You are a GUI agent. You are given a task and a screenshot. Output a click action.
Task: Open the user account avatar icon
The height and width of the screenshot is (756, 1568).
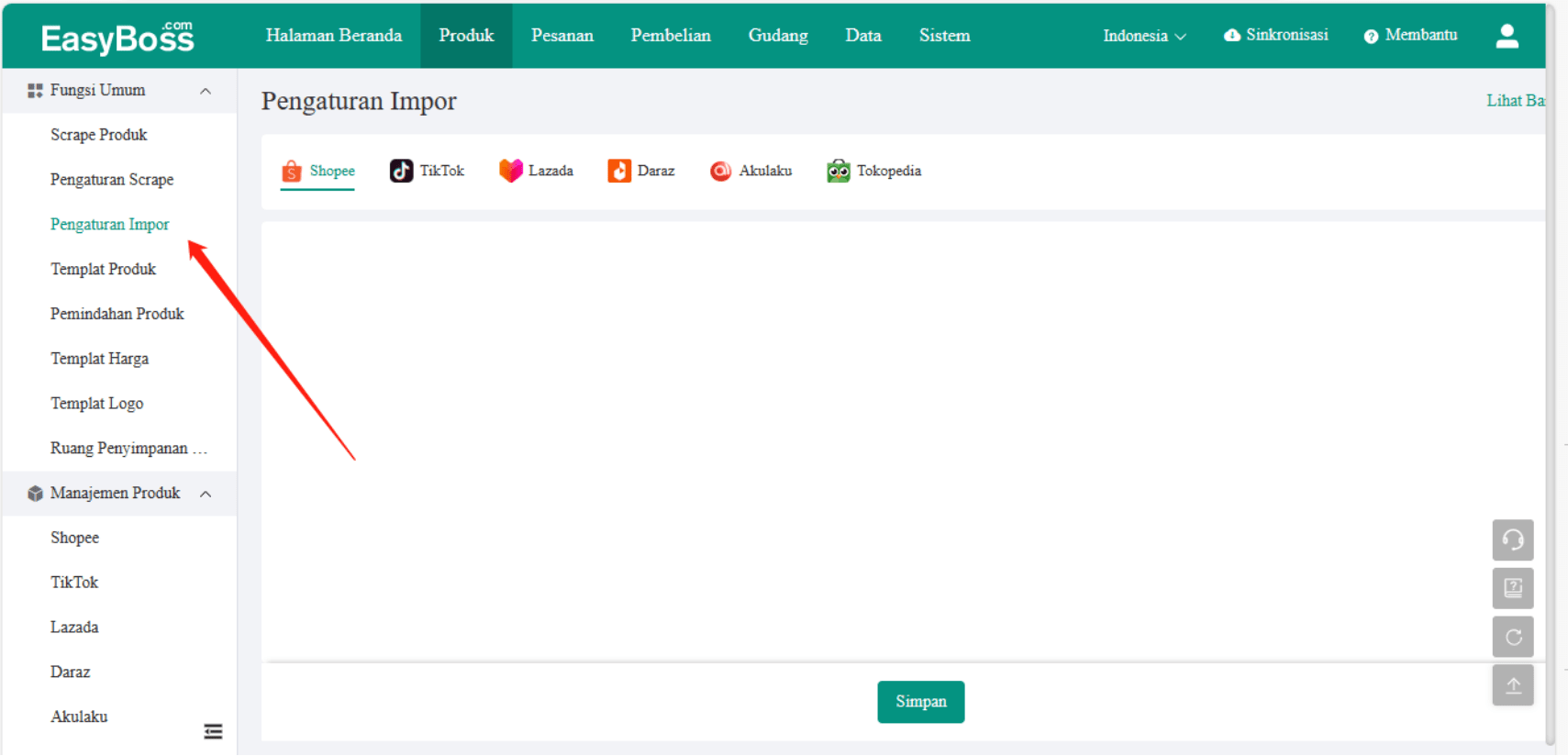(x=1507, y=36)
